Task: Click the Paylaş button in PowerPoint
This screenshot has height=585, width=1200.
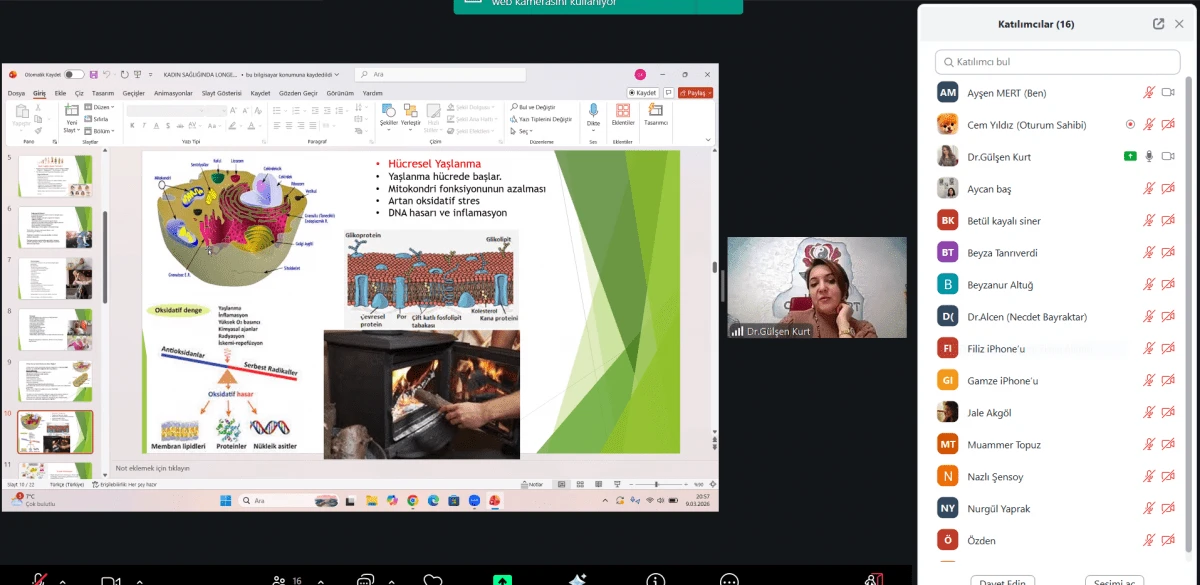Action: coord(695,93)
